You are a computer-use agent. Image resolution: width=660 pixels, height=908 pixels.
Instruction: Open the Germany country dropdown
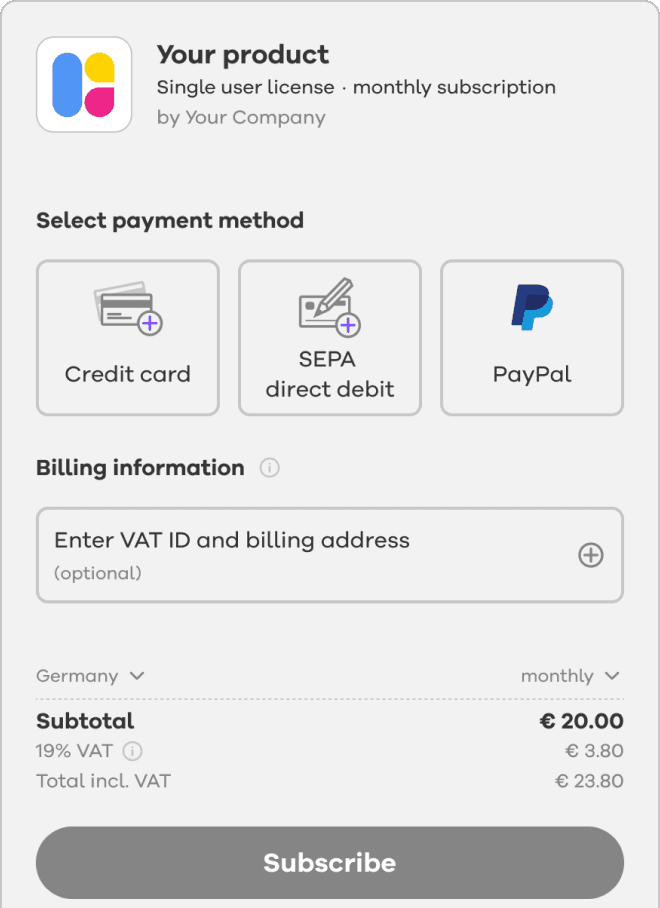tap(78, 676)
